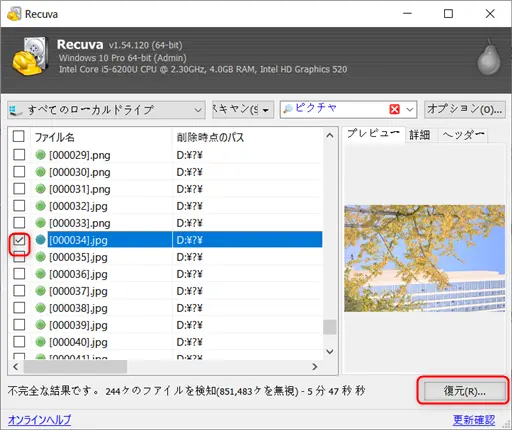Toggle the select-all checkbox in header
This screenshot has width=512, height=430.
(19, 136)
